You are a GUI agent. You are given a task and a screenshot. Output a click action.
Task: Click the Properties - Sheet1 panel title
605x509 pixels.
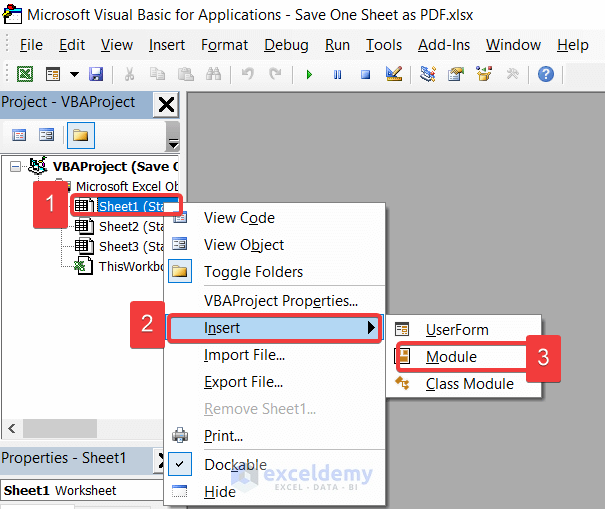64,458
